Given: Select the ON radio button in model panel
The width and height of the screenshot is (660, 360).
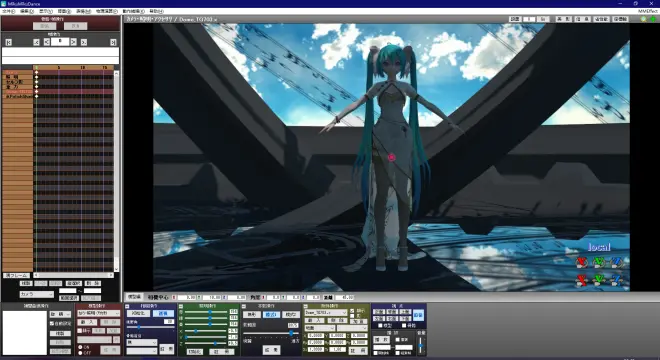Looking at the screenshot, I should pyautogui.click(x=80, y=347).
